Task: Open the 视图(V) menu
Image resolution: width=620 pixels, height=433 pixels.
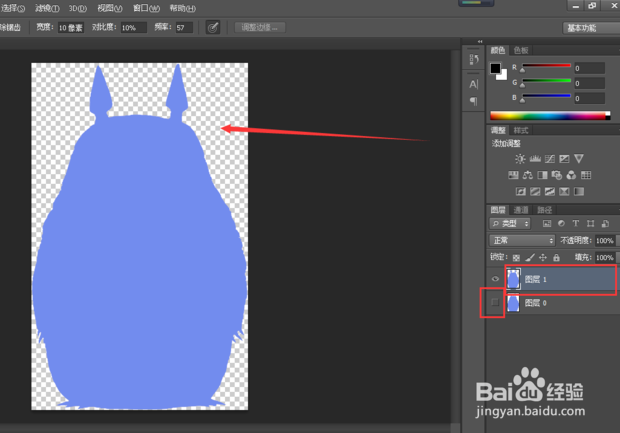Action: [x=110, y=8]
